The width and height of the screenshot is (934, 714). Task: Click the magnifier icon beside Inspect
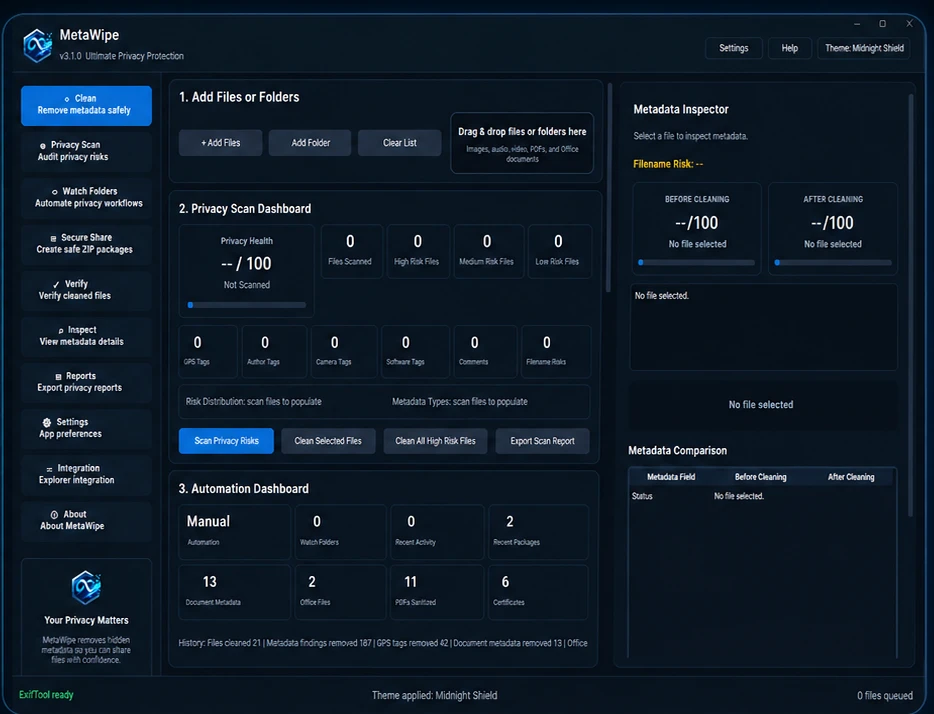(61, 331)
